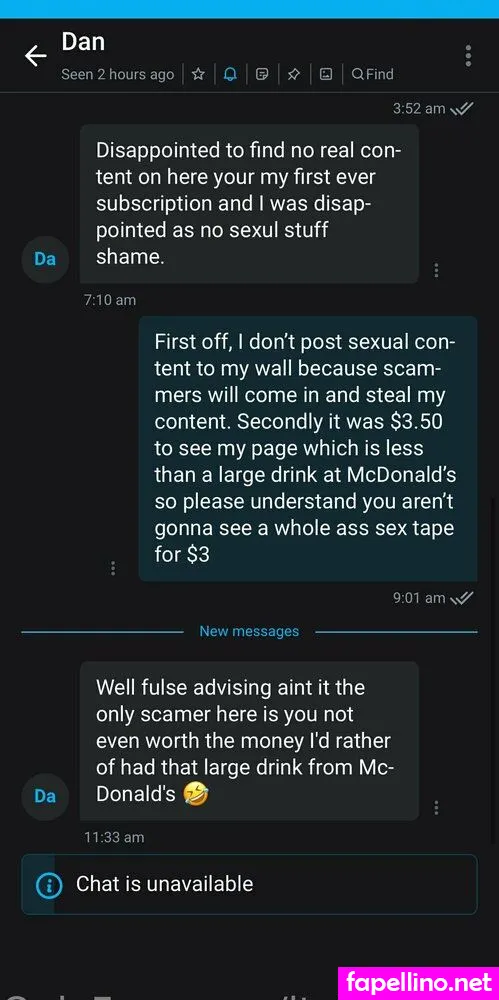Open the chat header three-dot menu
Image resolution: width=499 pixels, height=1000 pixels.
click(x=468, y=56)
